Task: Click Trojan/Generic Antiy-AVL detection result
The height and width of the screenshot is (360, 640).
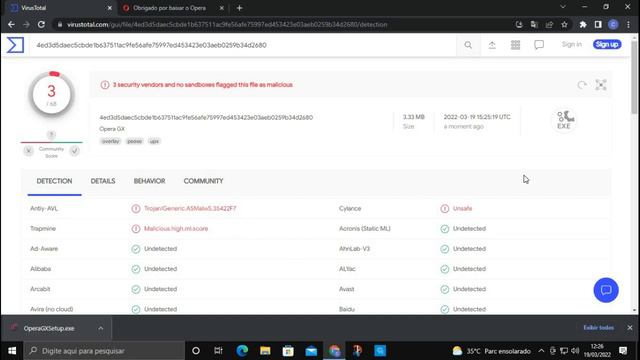Action: [x=190, y=209]
